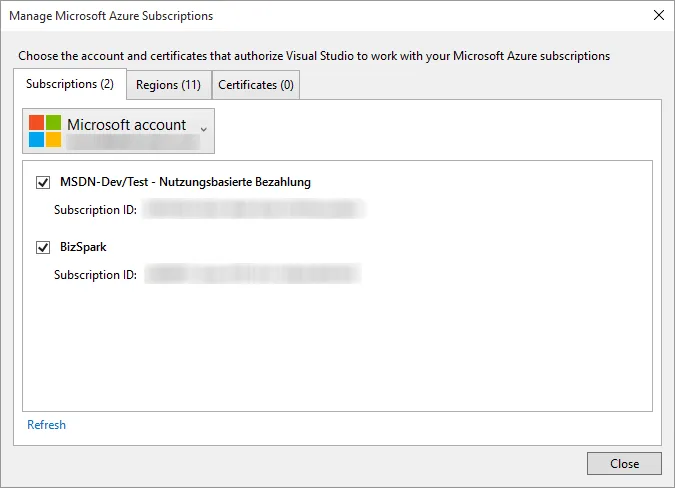The image size is (675, 488).
Task: Click the blurred MSDN-Dev/Test subscription ID value
Action: pyautogui.click(x=253, y=210)
